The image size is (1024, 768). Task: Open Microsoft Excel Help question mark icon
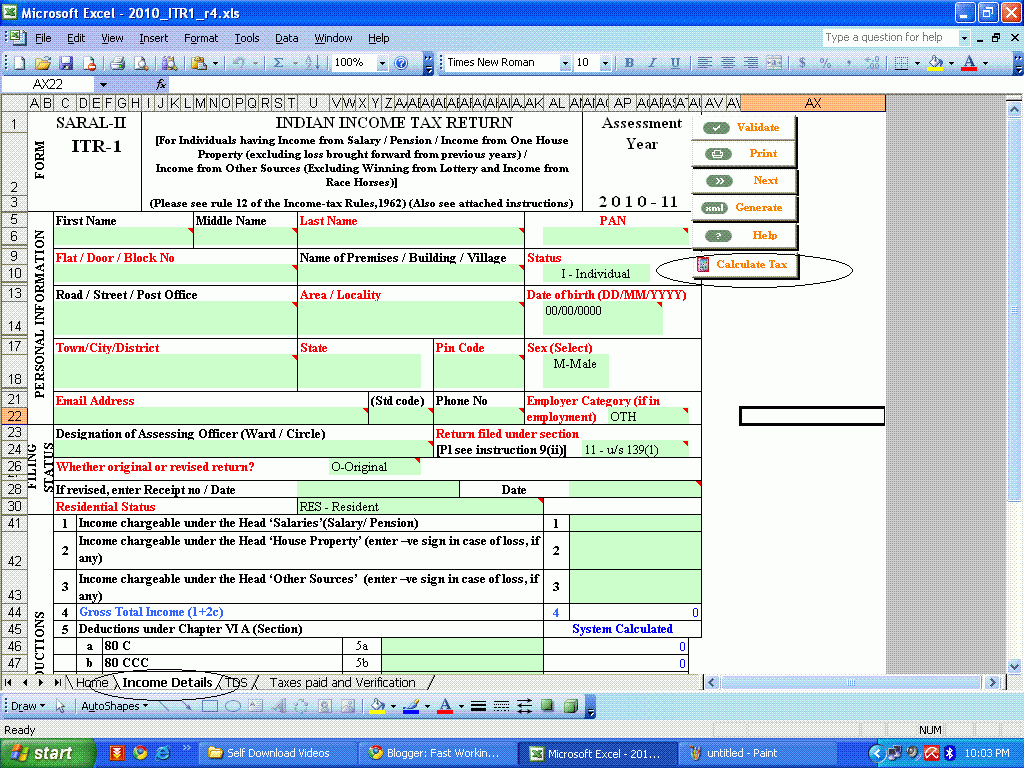point(401,63)
